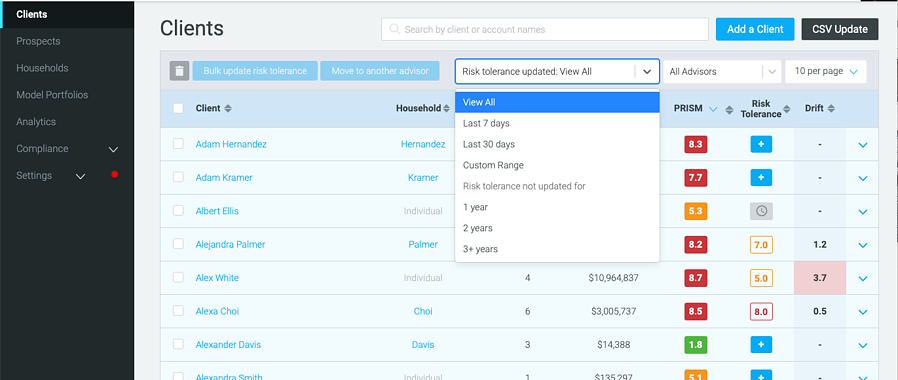Click the Add a Client button
The image size is (898, 380).
[755, 29]
